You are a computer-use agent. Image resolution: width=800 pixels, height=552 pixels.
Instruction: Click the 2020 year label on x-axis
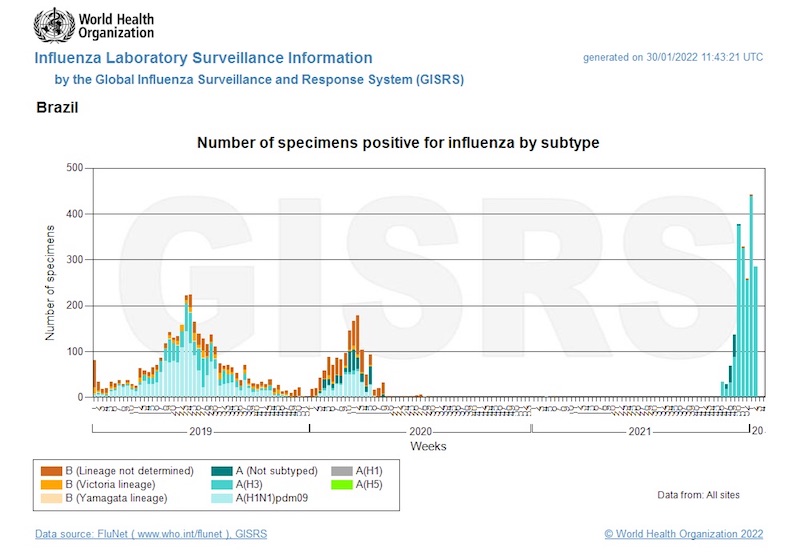[420, 432]
